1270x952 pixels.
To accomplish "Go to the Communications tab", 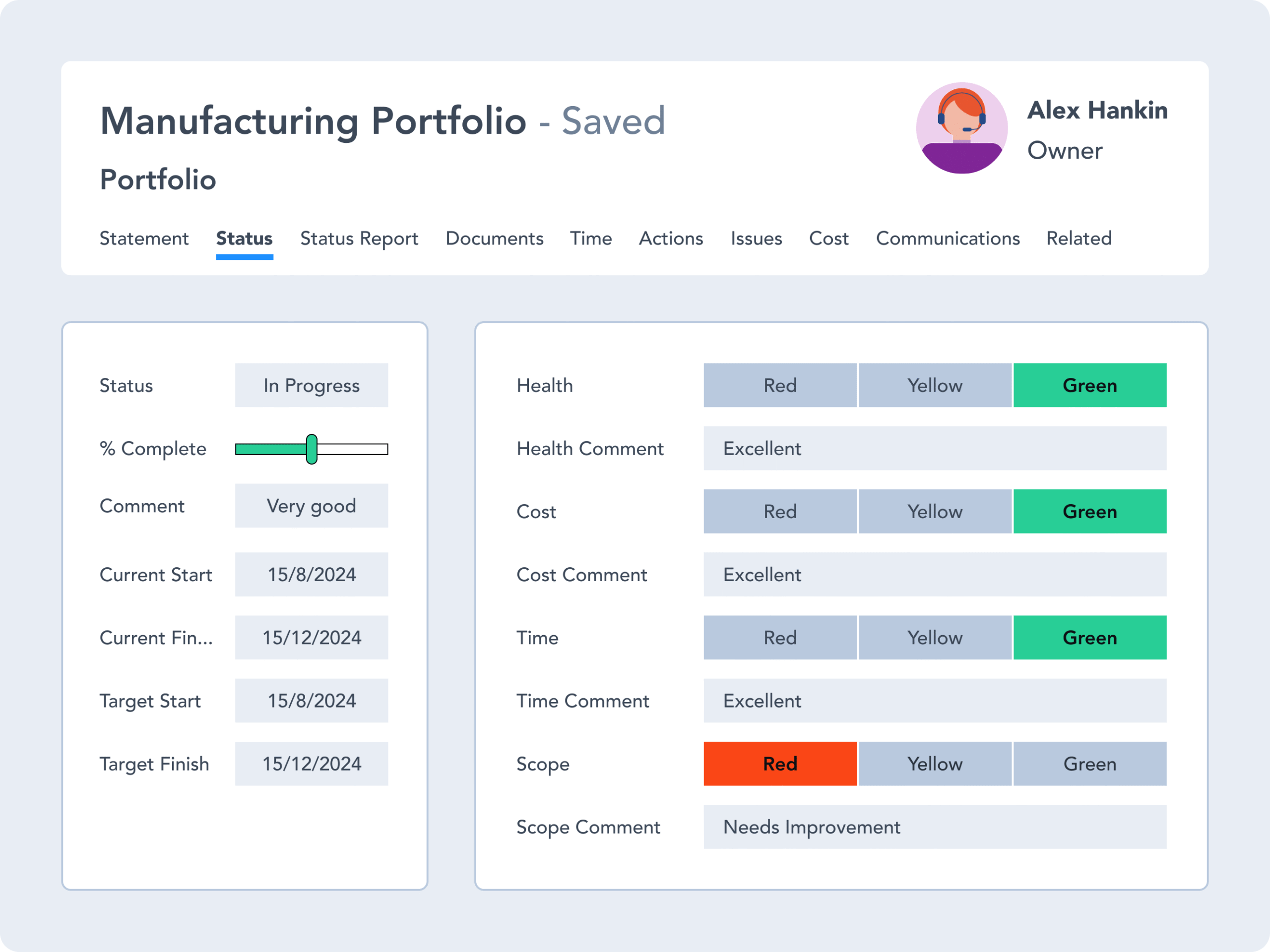I will [x=948, y=238].
